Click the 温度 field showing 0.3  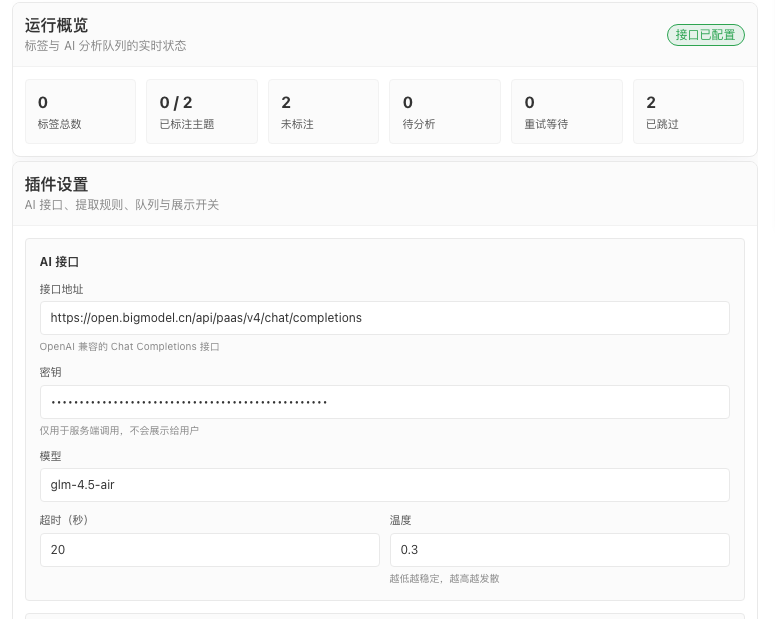click(x=560, y=550)
